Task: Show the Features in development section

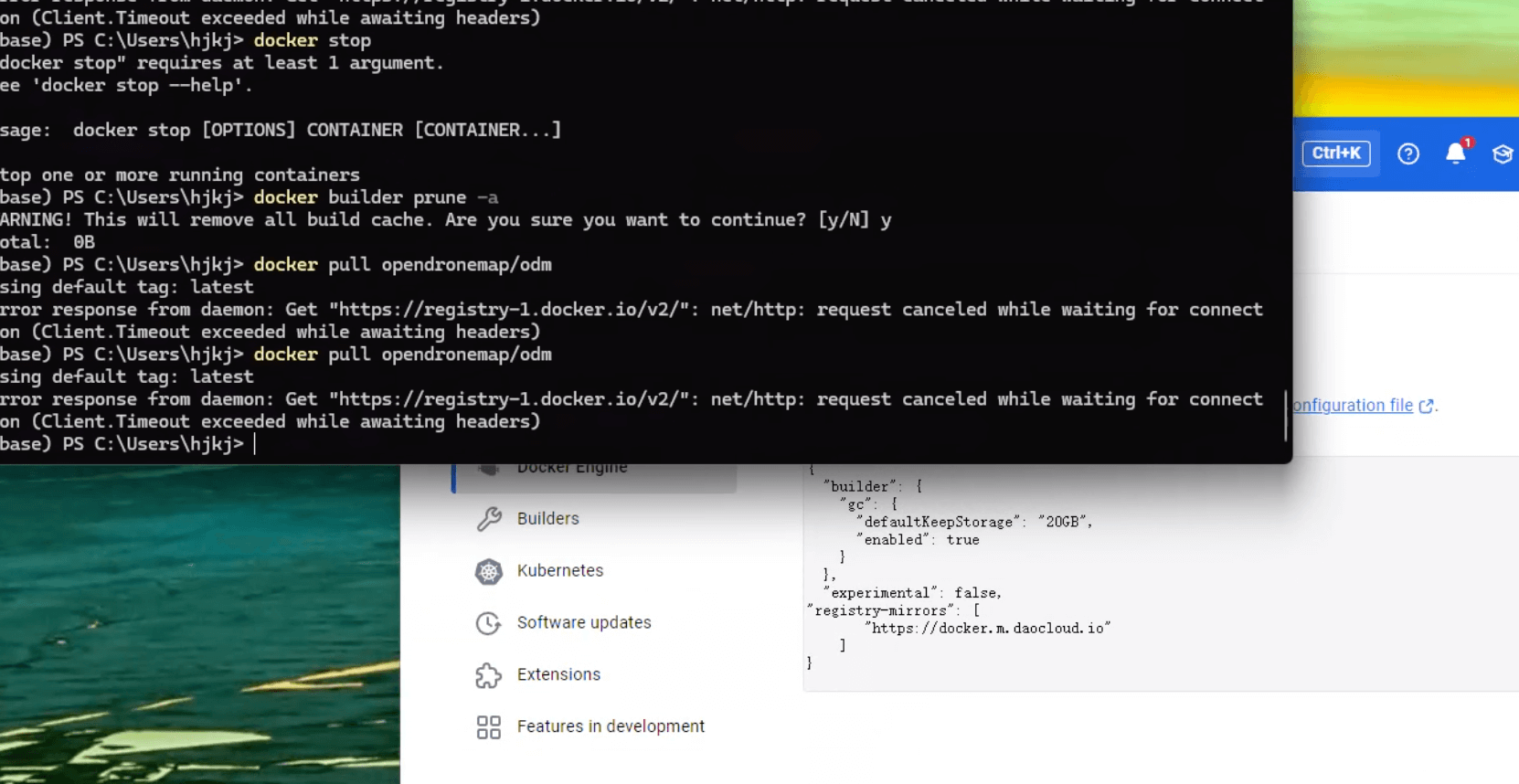Action: [x=611, y=727]
